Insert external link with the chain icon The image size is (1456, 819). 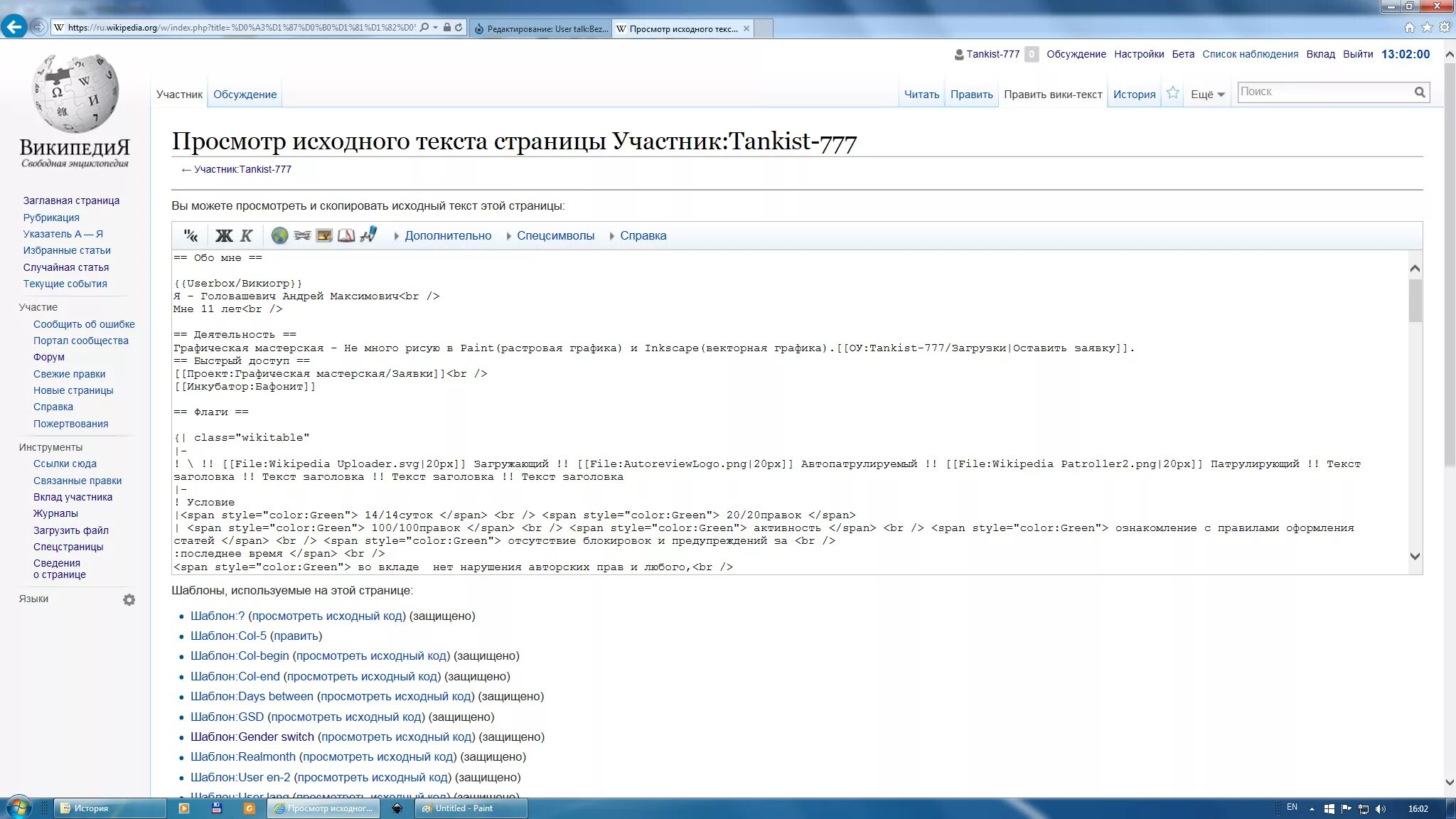tap(302, 235)
